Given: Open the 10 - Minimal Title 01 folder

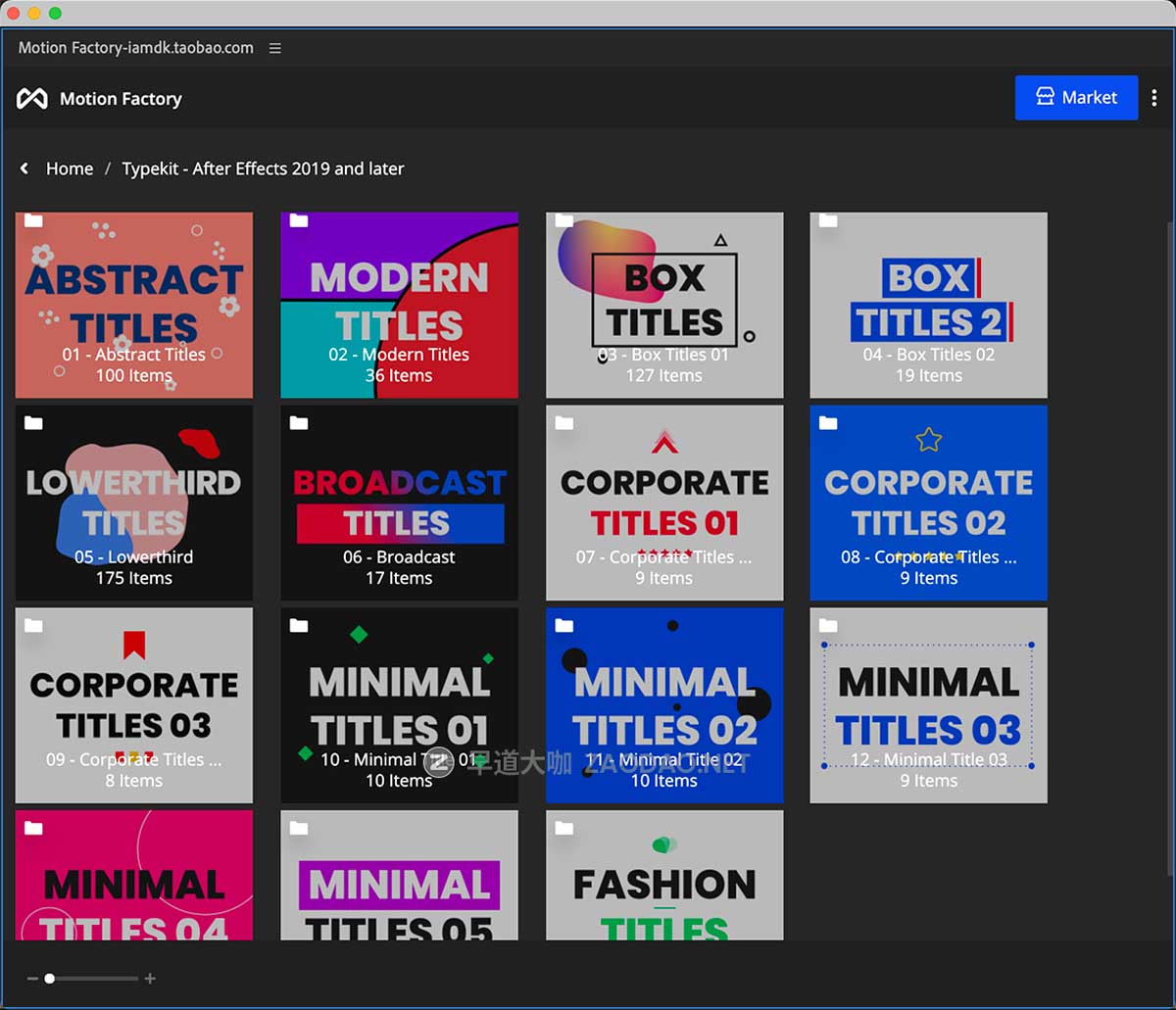Looking at the screenshot, I should click(399, 705).
